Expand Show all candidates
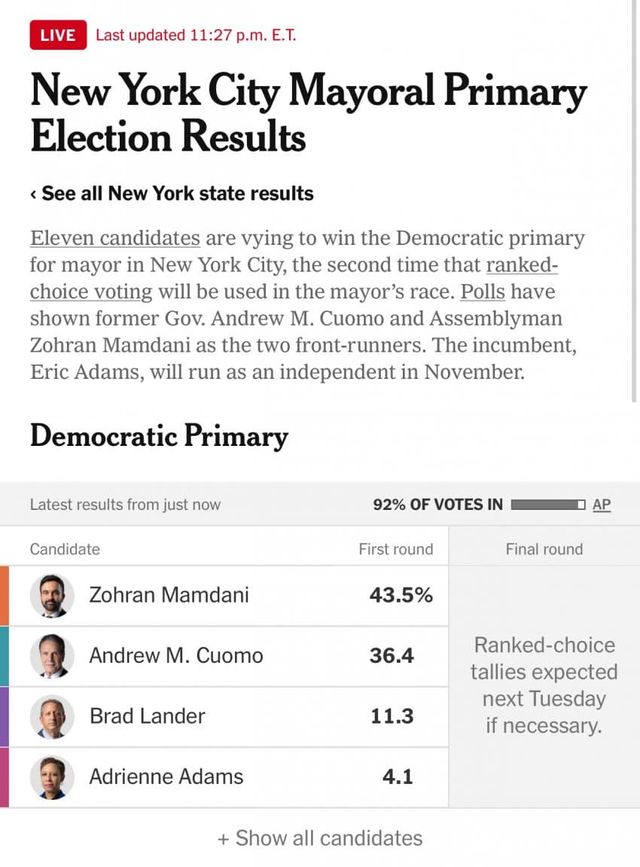This screenshot has width=640, height=867. [x=320, y=838]
